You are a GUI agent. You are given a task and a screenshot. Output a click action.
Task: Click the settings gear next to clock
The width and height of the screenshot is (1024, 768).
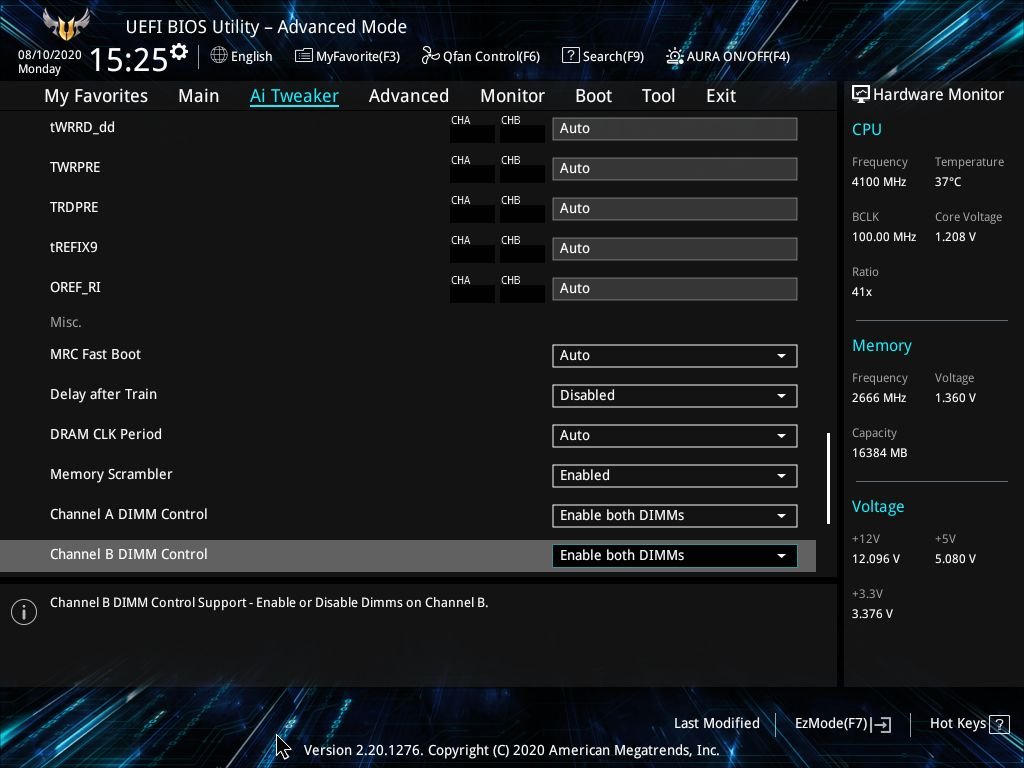coord(178,52)
